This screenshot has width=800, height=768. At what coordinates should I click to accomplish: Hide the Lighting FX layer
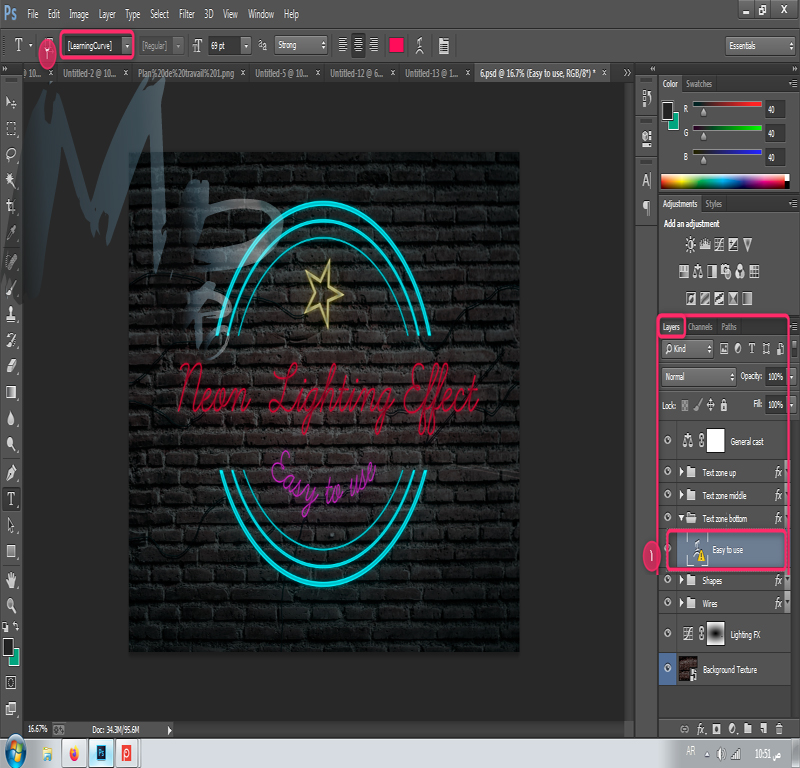(667, 633)
